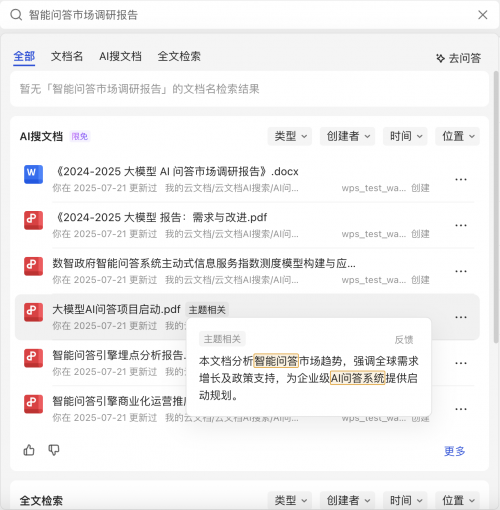Click the search input field

[250, 15]
